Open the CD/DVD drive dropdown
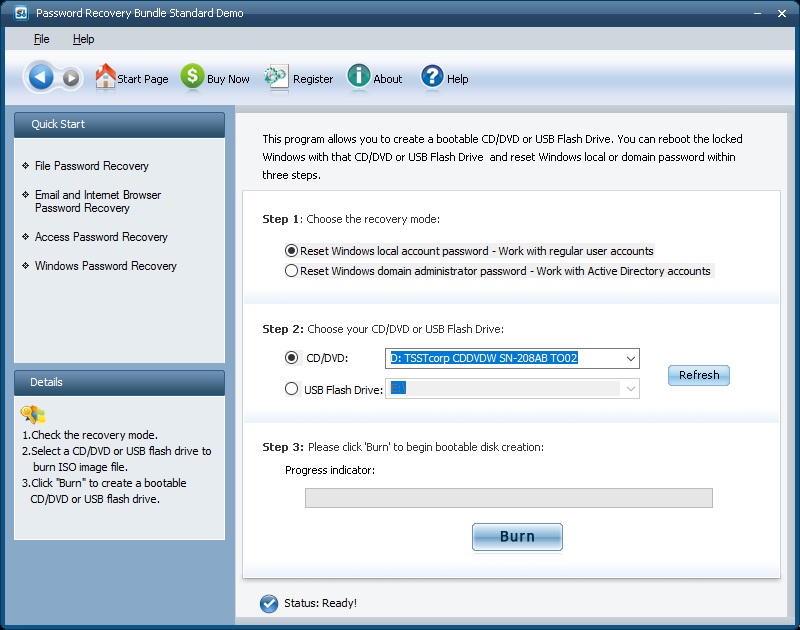 coord(629,358)
